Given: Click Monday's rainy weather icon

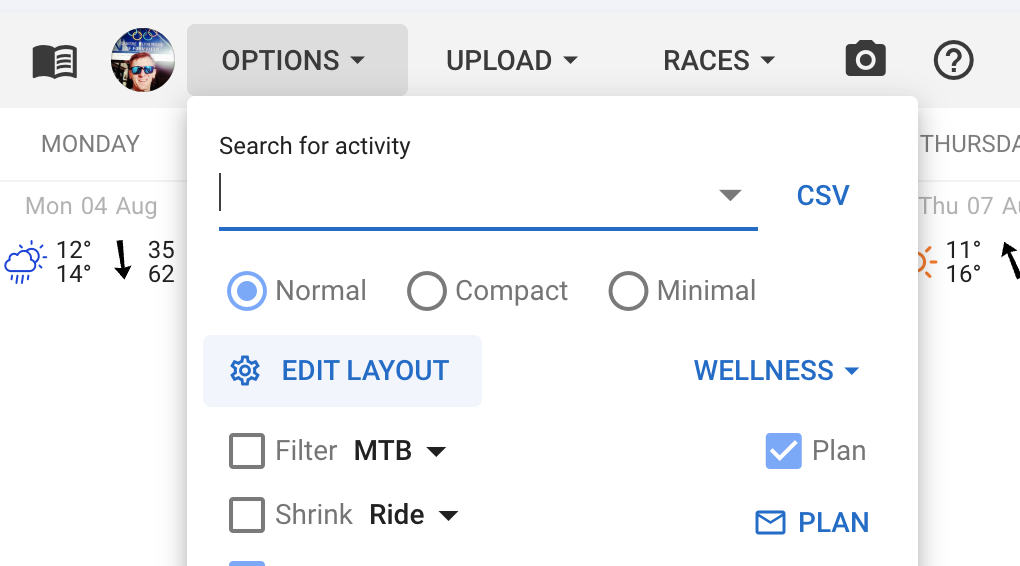Looking at the screenshot, I should (x=24, y=262).
